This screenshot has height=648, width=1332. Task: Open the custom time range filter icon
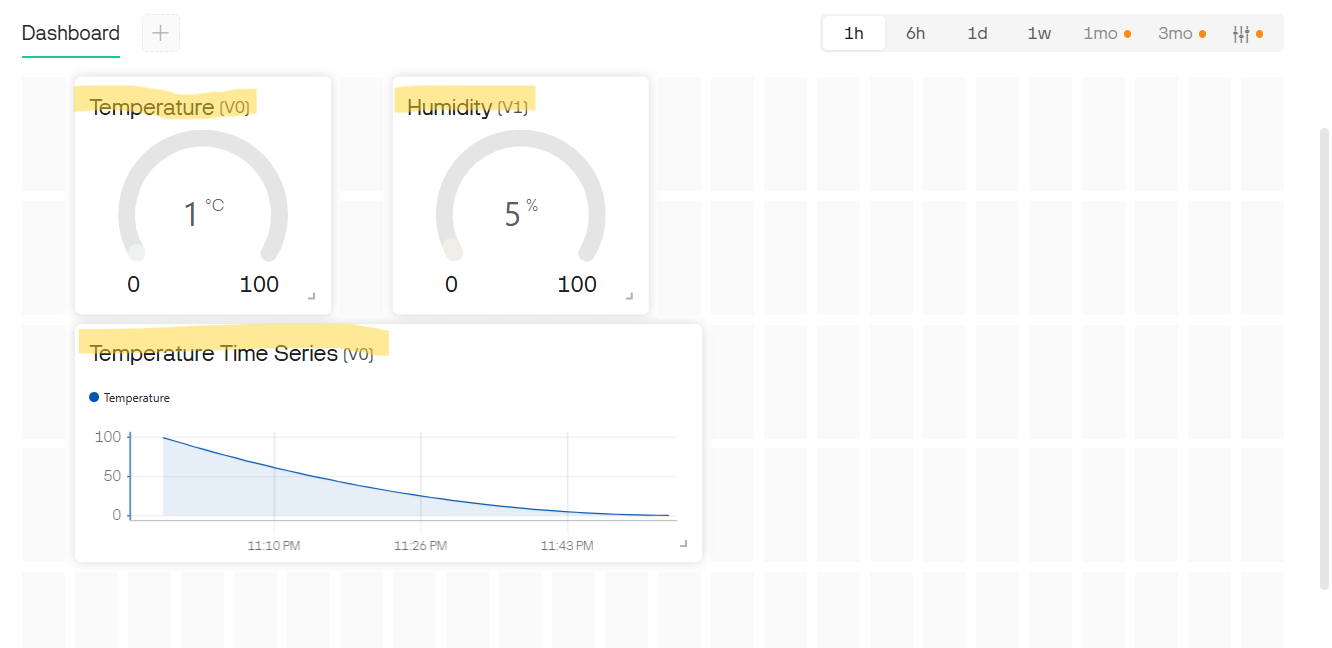click(1241, 34)
